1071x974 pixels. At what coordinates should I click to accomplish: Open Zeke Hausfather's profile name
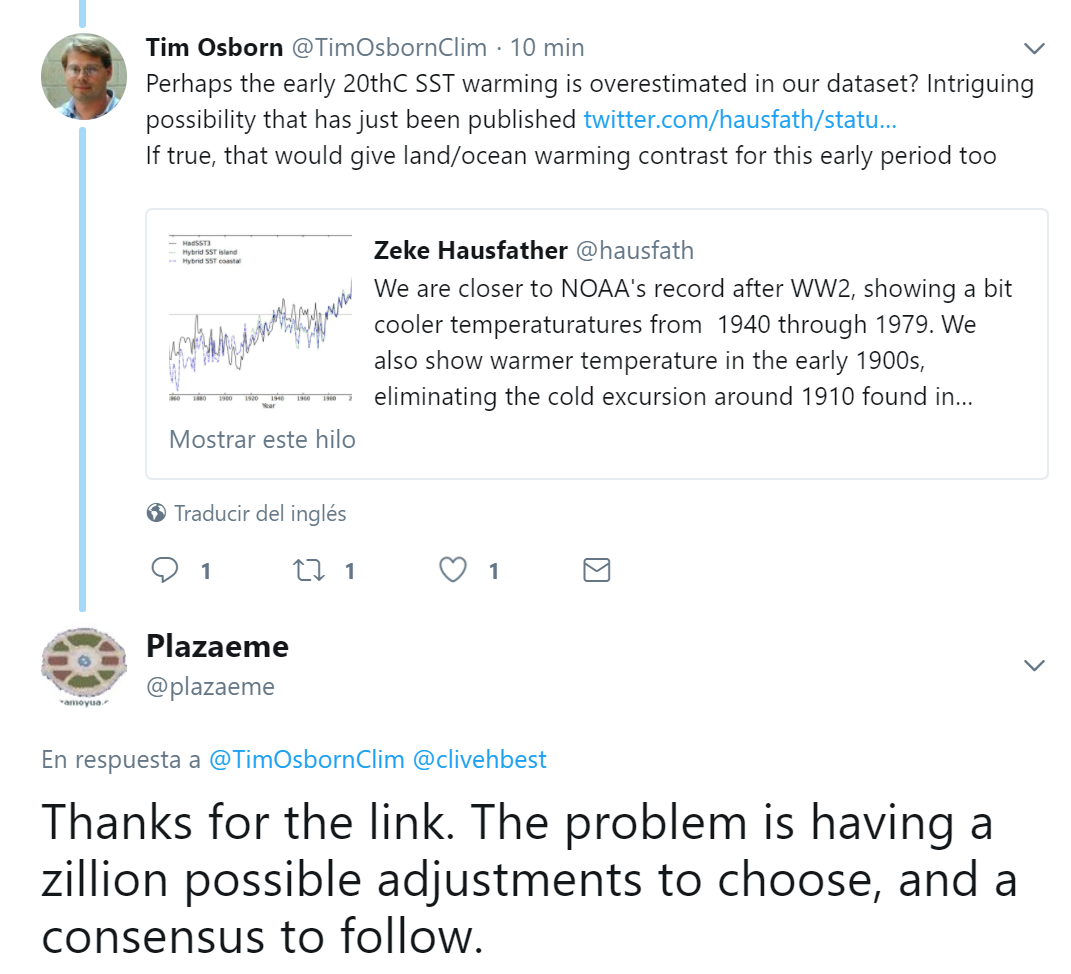470,250
